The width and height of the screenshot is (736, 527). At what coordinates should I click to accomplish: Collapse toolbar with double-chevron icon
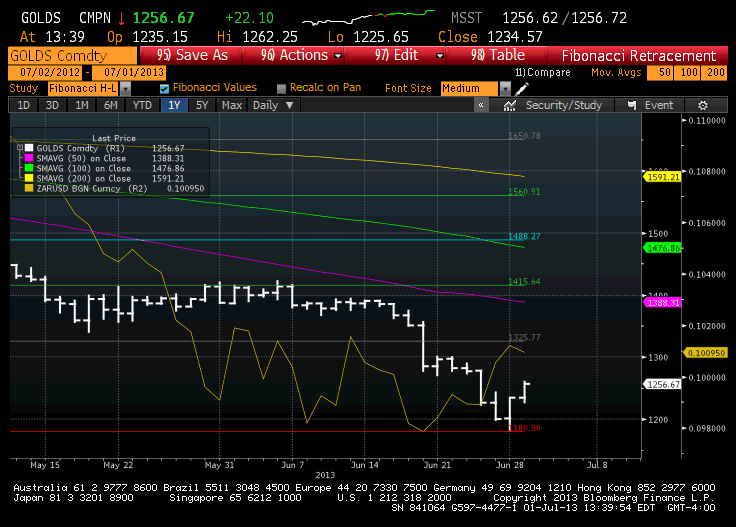pos(481,105)
